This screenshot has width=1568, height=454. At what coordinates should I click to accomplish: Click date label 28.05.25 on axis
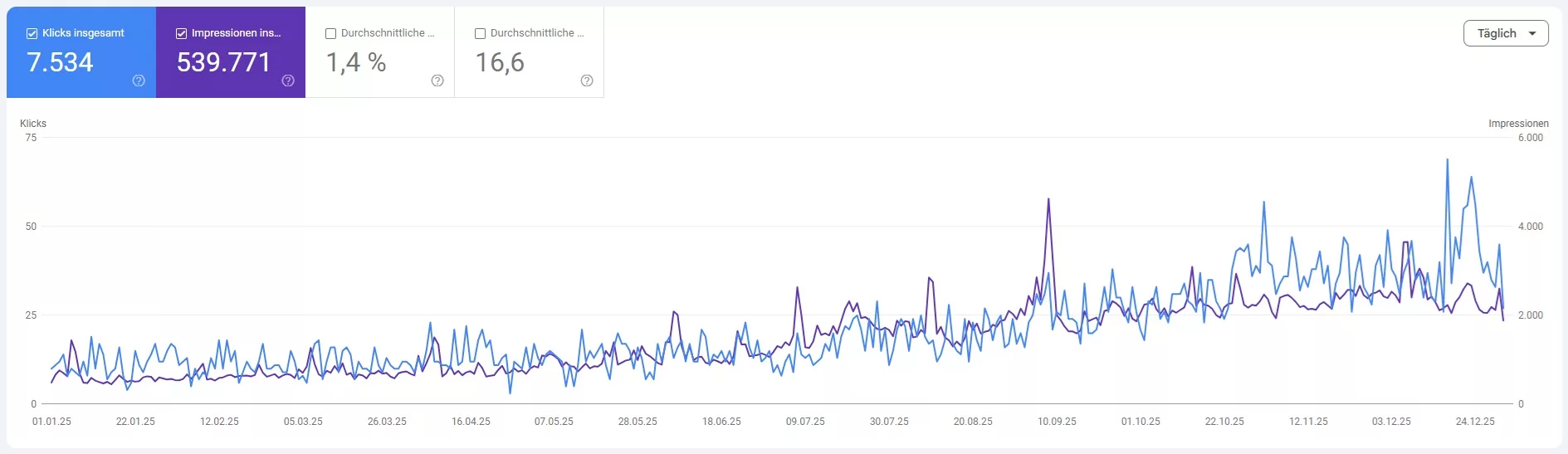[x=637, y=422]
